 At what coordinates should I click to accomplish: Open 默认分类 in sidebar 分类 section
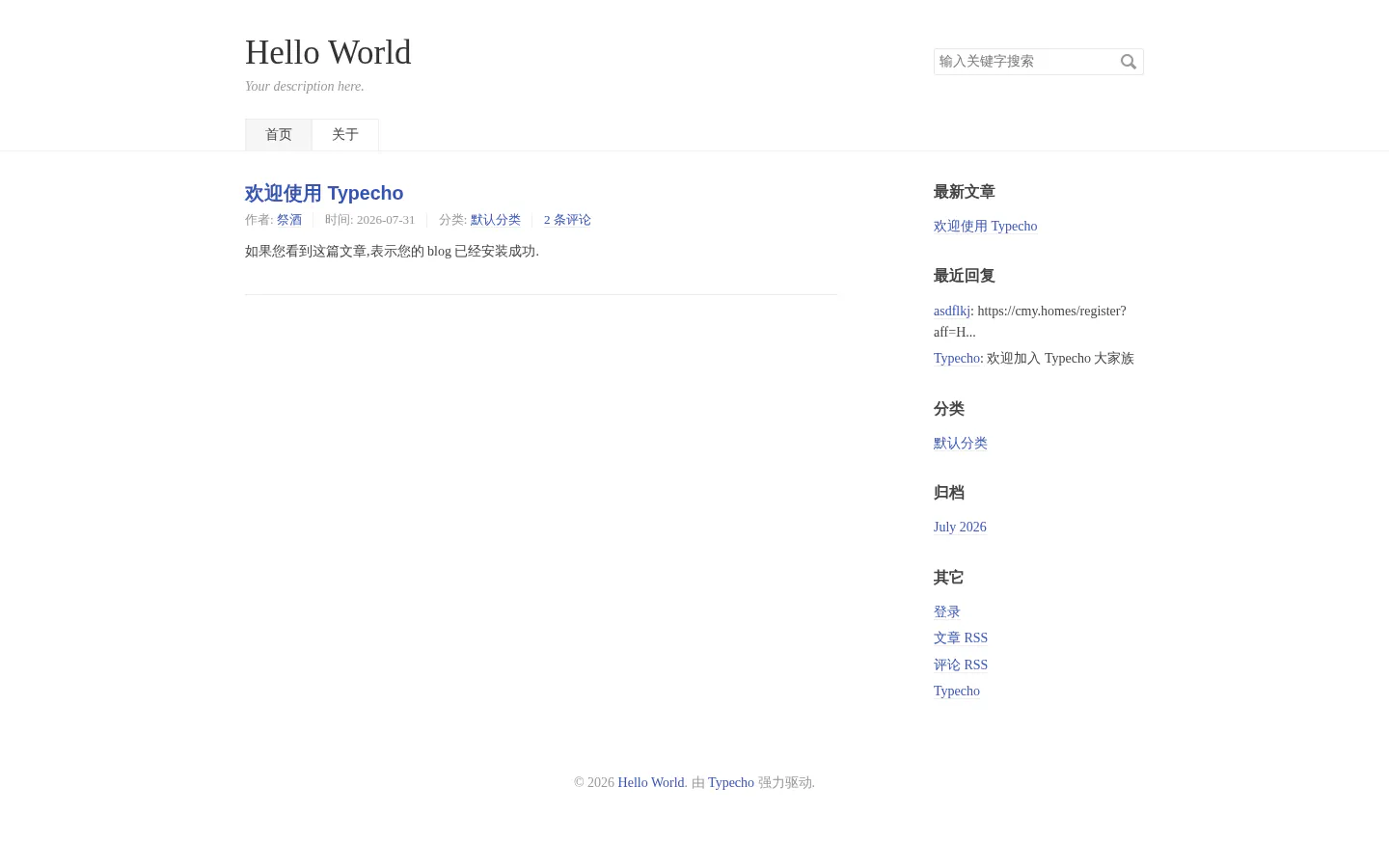pos(961,444)
